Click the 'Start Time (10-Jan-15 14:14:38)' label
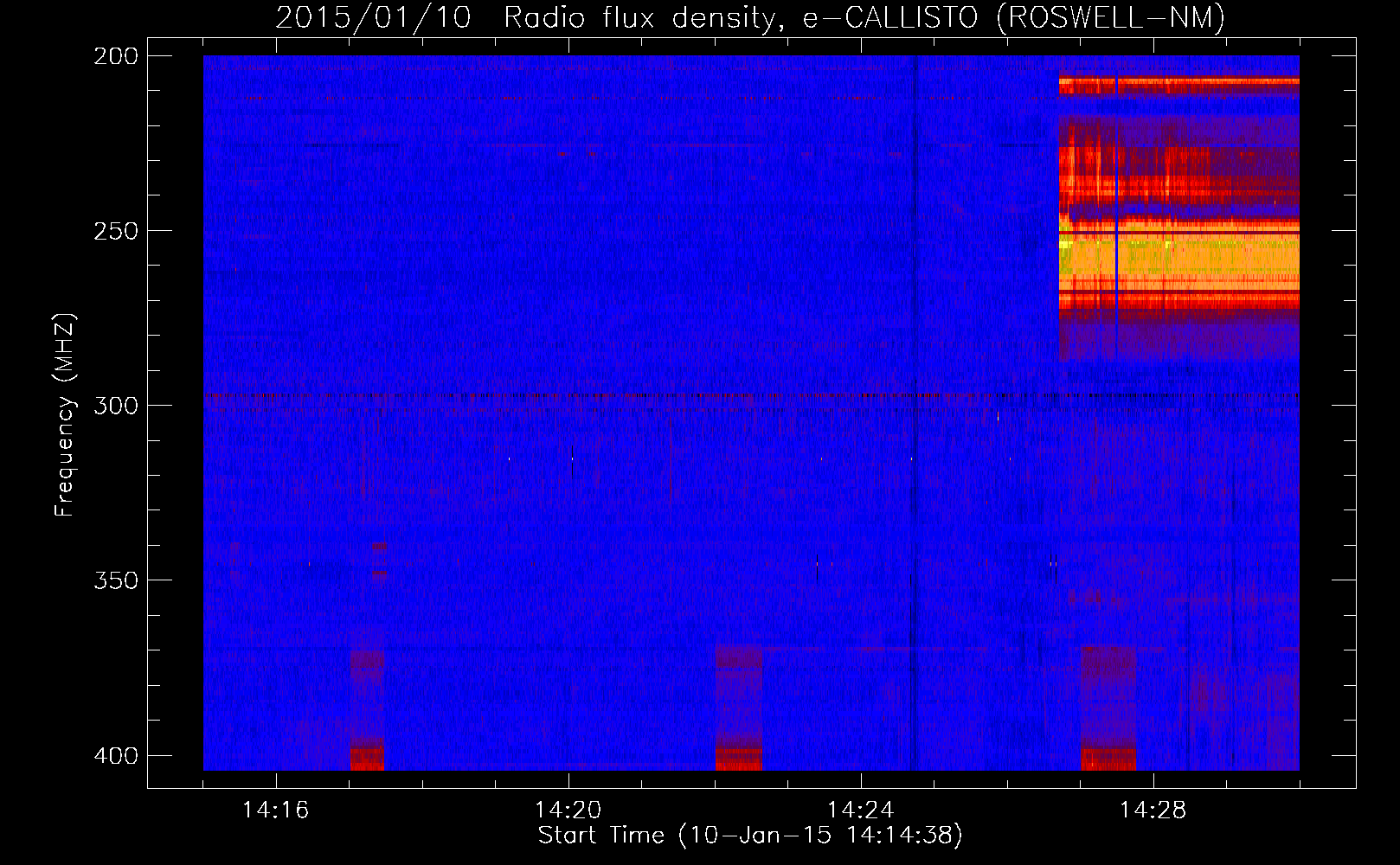The width and height of the screenshot is (1400, 865). tap(750, 836)
